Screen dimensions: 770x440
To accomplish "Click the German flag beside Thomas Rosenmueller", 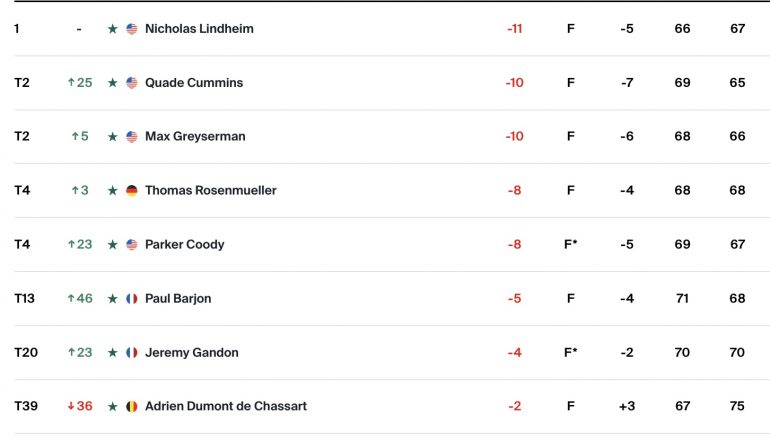I will (132, 191).
